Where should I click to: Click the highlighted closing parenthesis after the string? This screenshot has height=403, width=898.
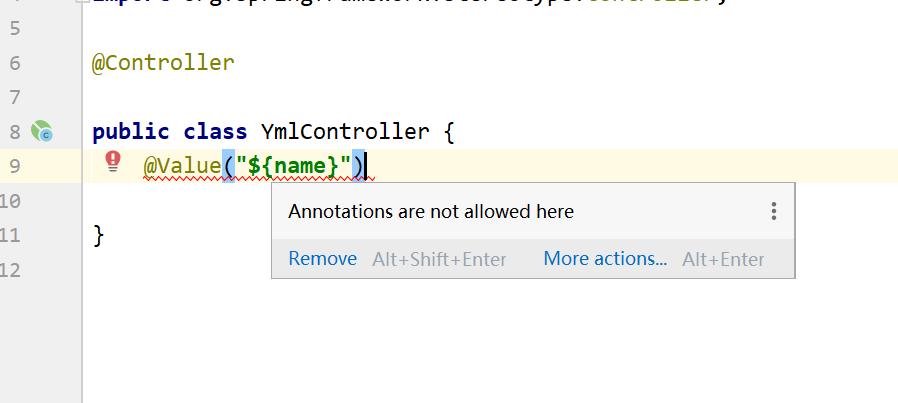(359, 166)
